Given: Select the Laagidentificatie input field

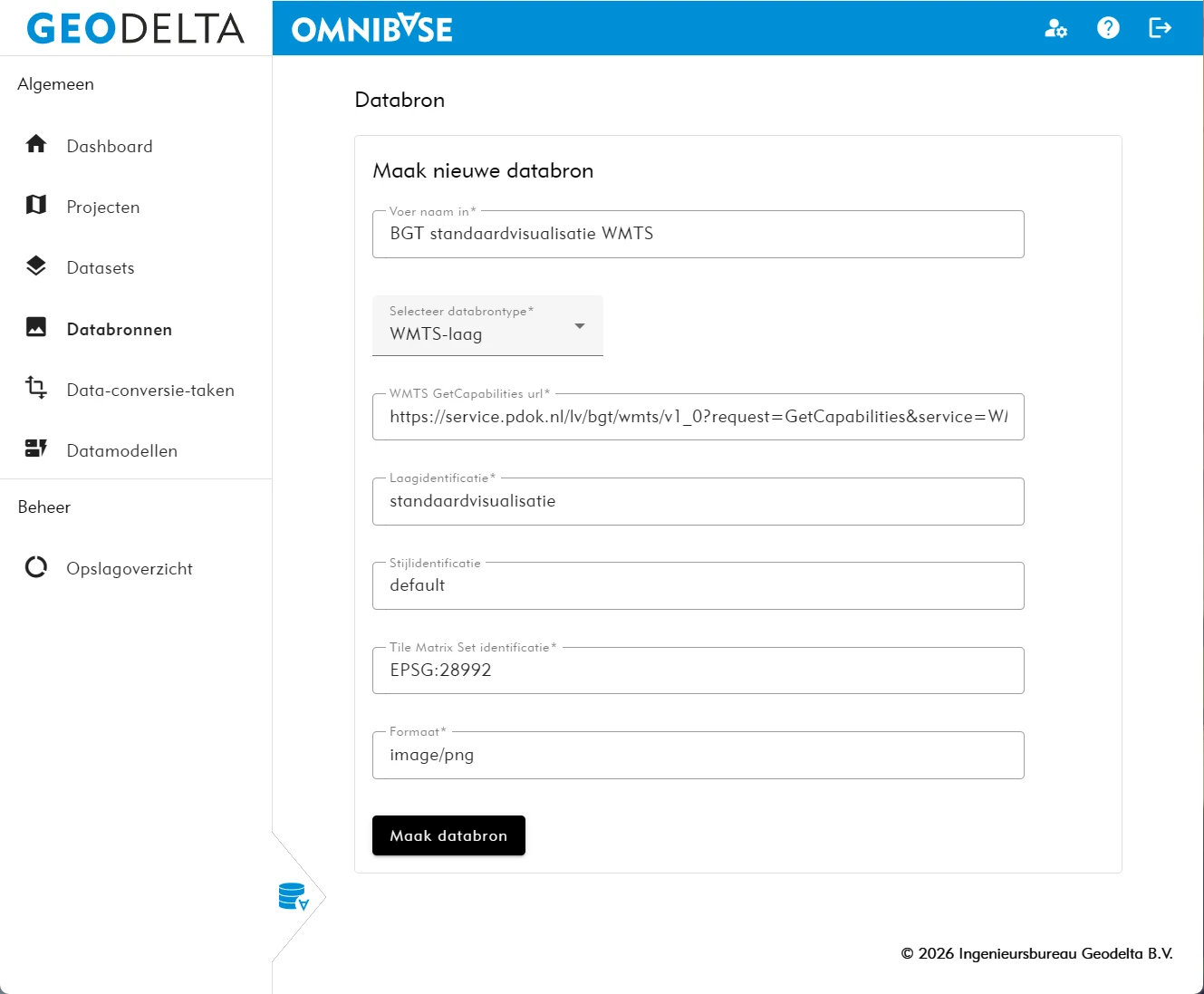Looking at the screenshot, I should (698, 502).
